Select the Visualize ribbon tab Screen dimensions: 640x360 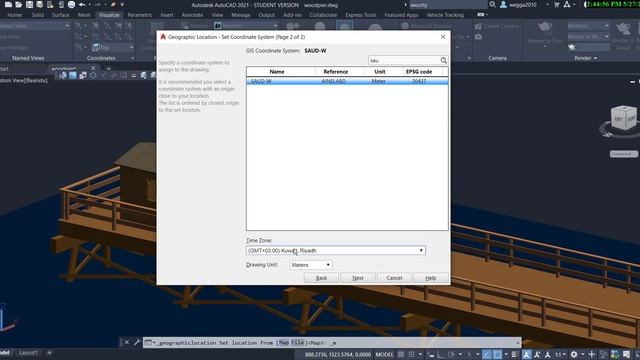(x=109, y=15)
